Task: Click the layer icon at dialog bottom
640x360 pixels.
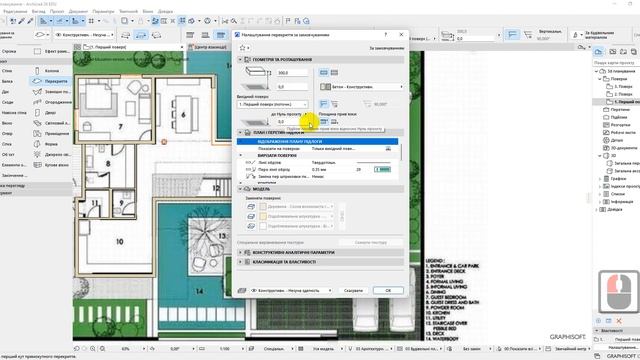Action: [x=242, y=291]
